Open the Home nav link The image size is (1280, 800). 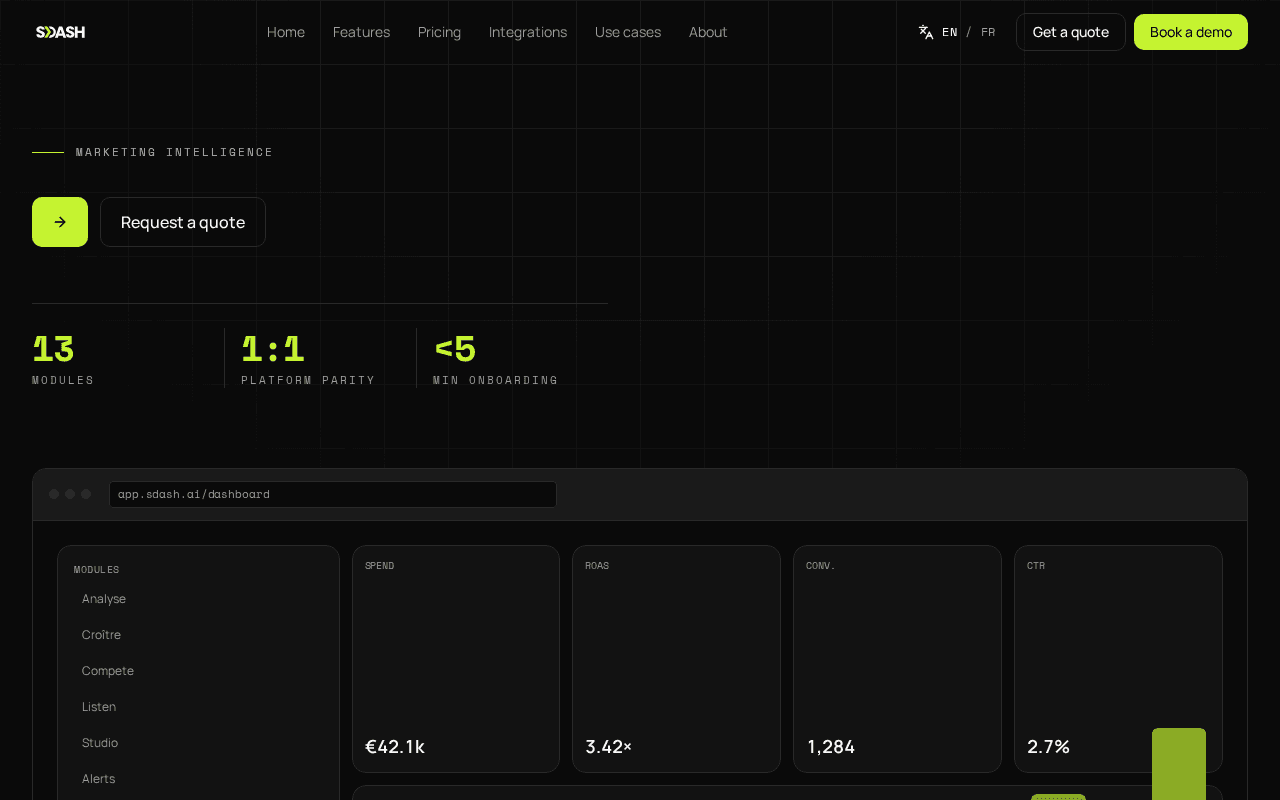(286, 32)
